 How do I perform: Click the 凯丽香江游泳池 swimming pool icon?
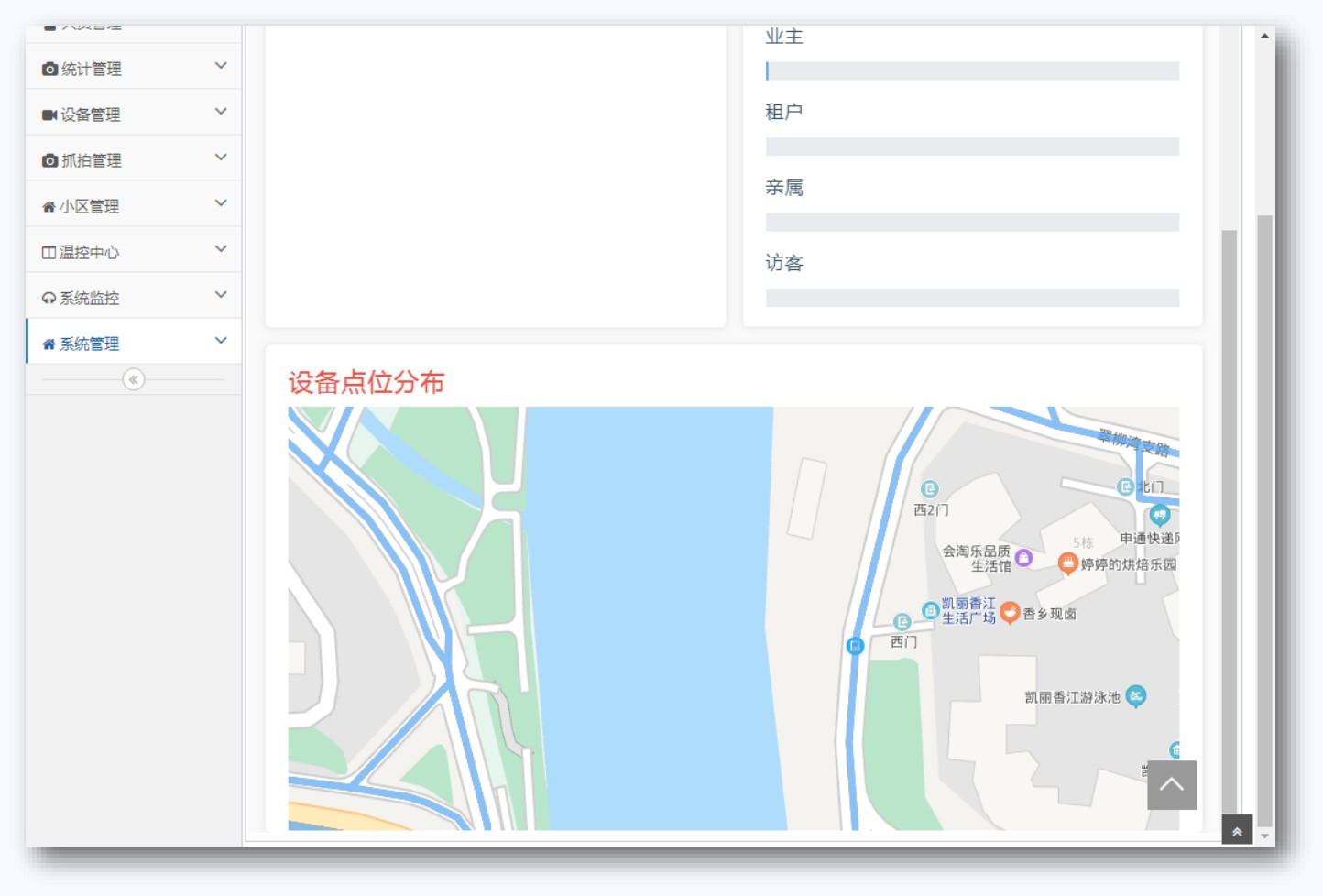tap(1135, 696)
